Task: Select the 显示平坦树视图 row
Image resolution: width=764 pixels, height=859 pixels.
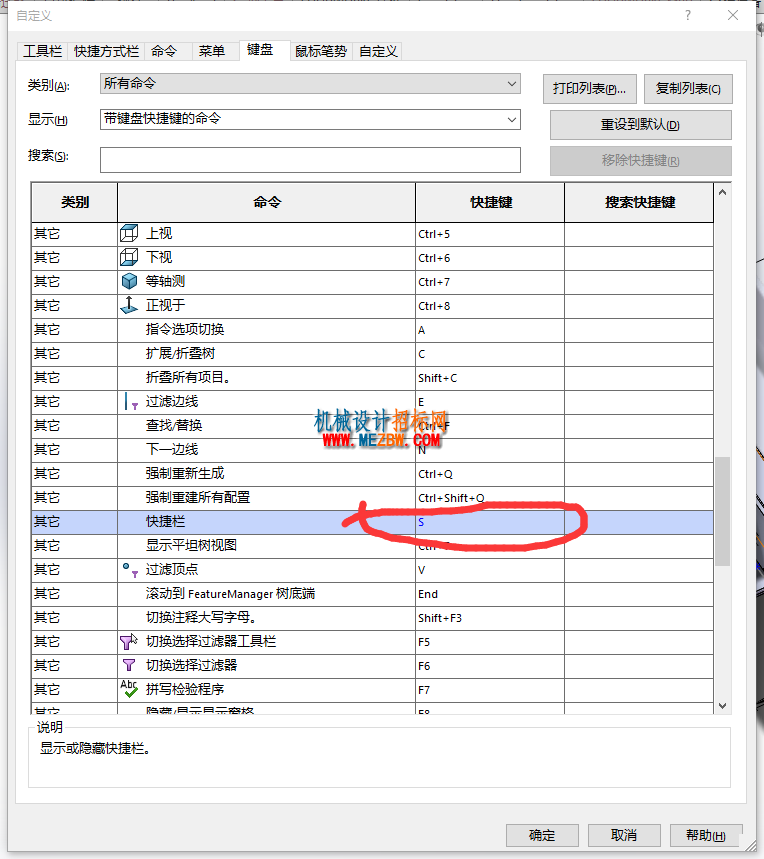Action: point(372,546)
